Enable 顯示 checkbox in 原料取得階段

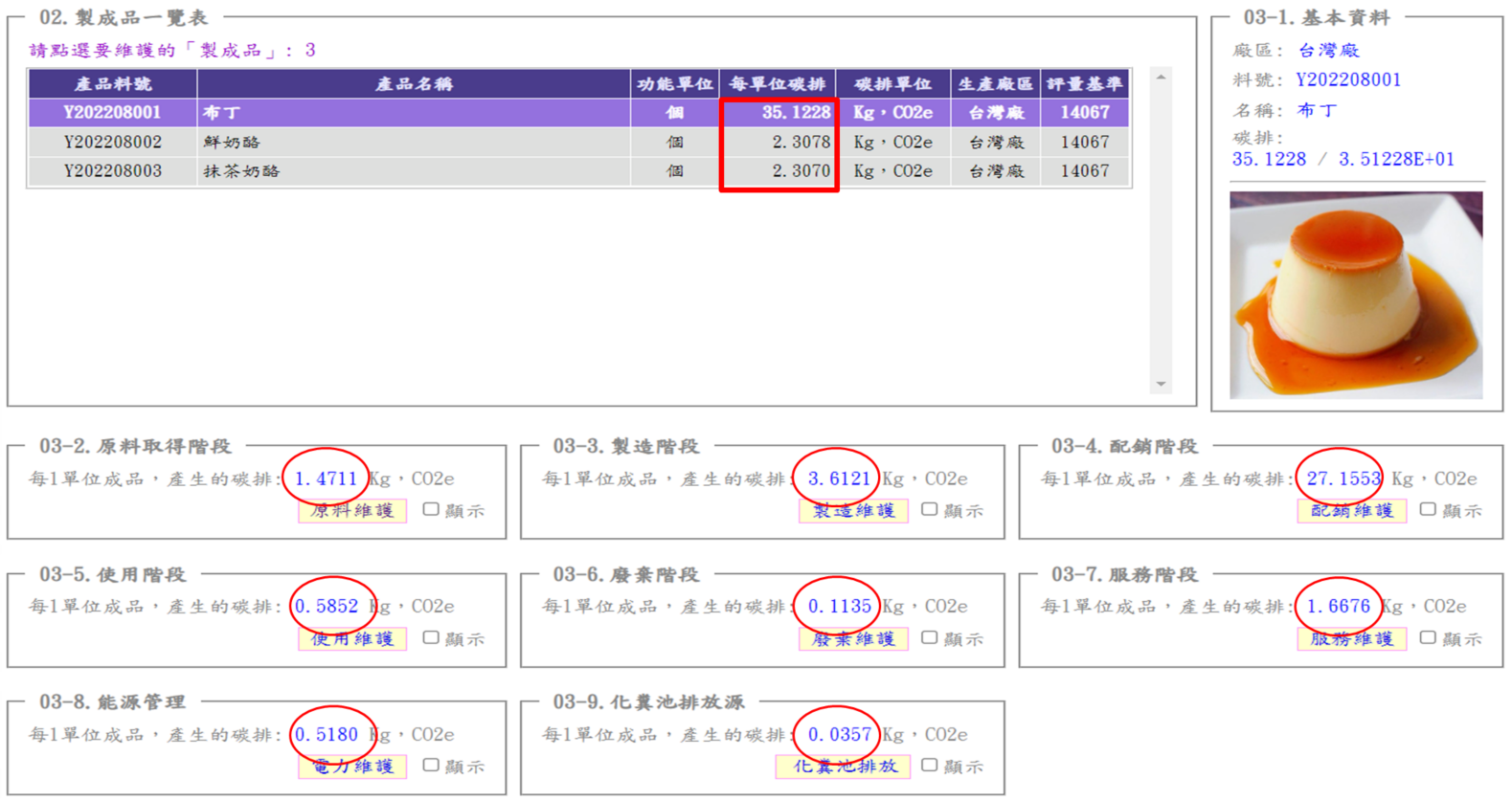431,509
